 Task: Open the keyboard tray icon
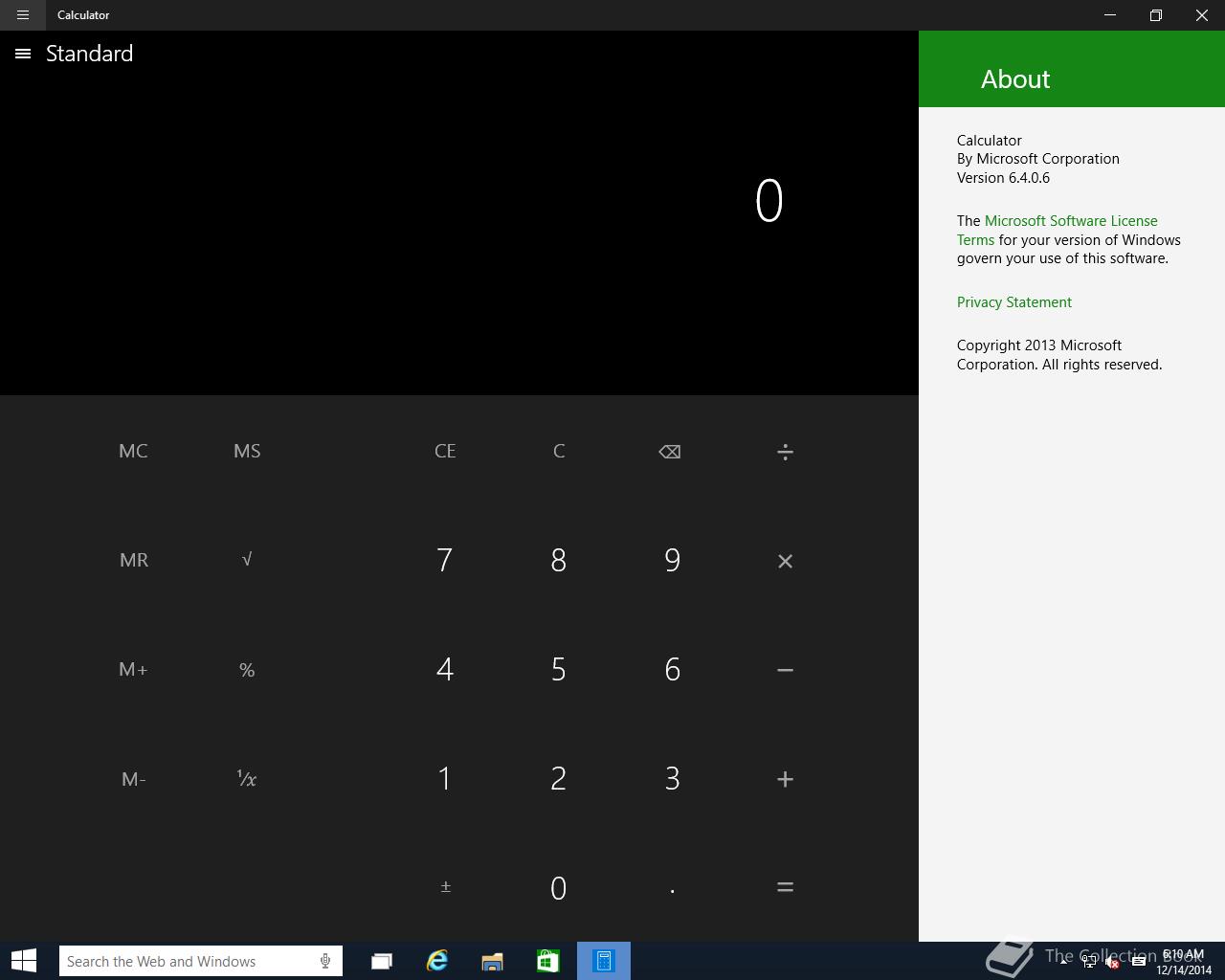tap(1138, 962)
